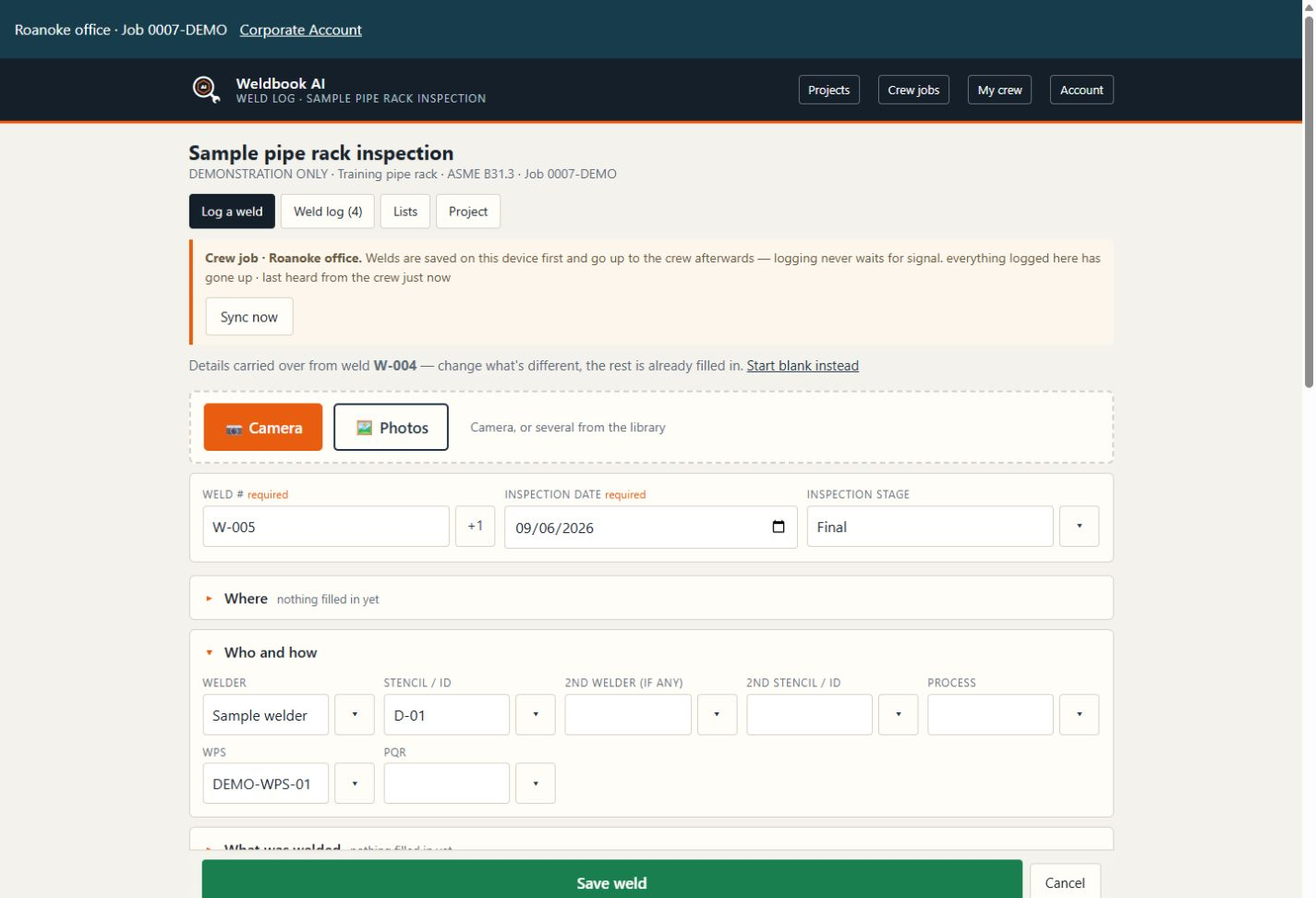Focus the Weld # input field

pyautogui.click(x=326, y=527)
